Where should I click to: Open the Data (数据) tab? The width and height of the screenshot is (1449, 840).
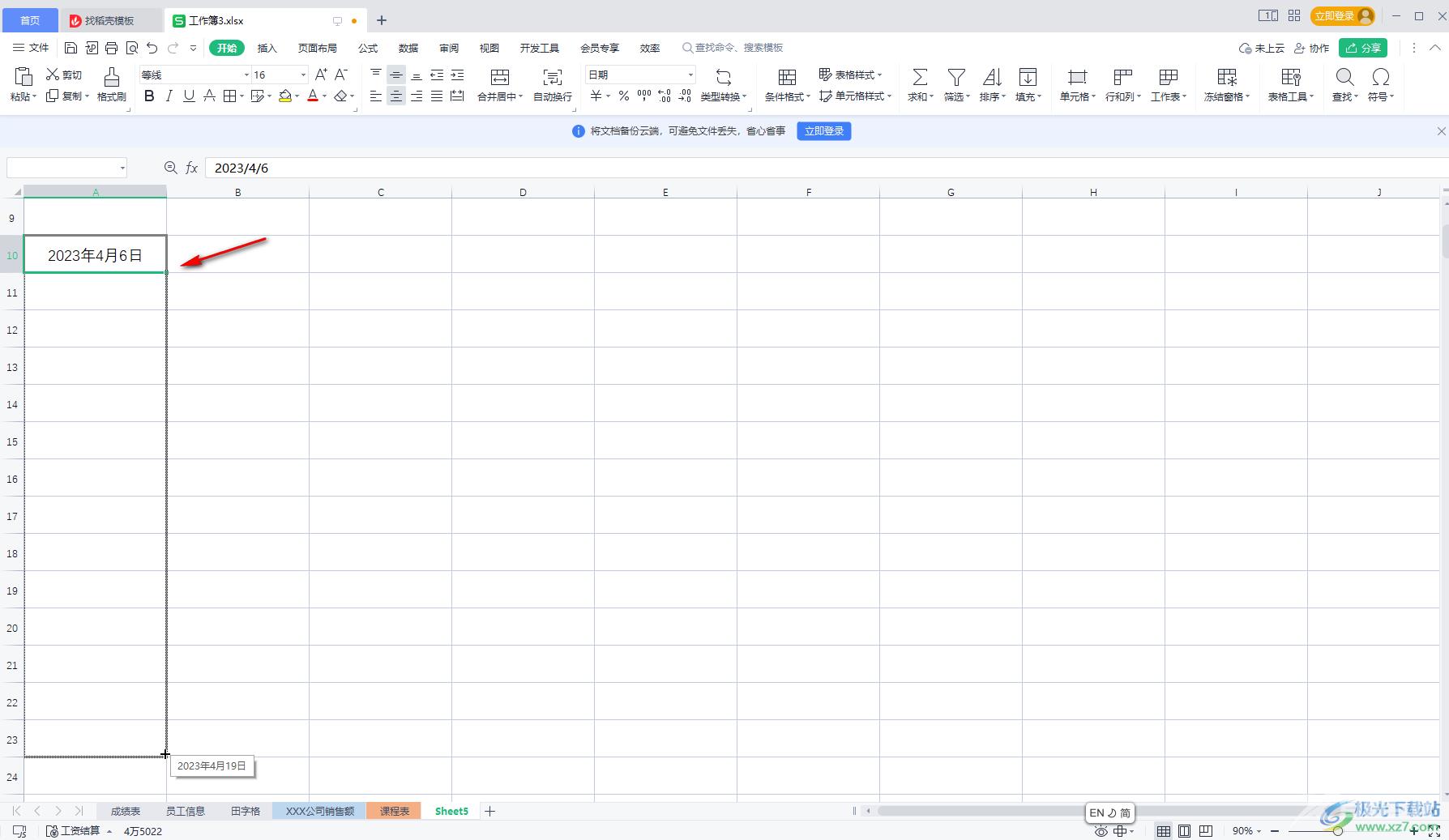pos(408,48)
